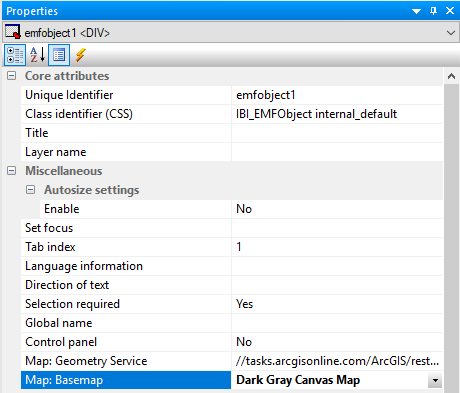Screen dimensions: 460x393
Task: Sort properties alphabetically with A-Z icon
Action: (x=37, y=55)
